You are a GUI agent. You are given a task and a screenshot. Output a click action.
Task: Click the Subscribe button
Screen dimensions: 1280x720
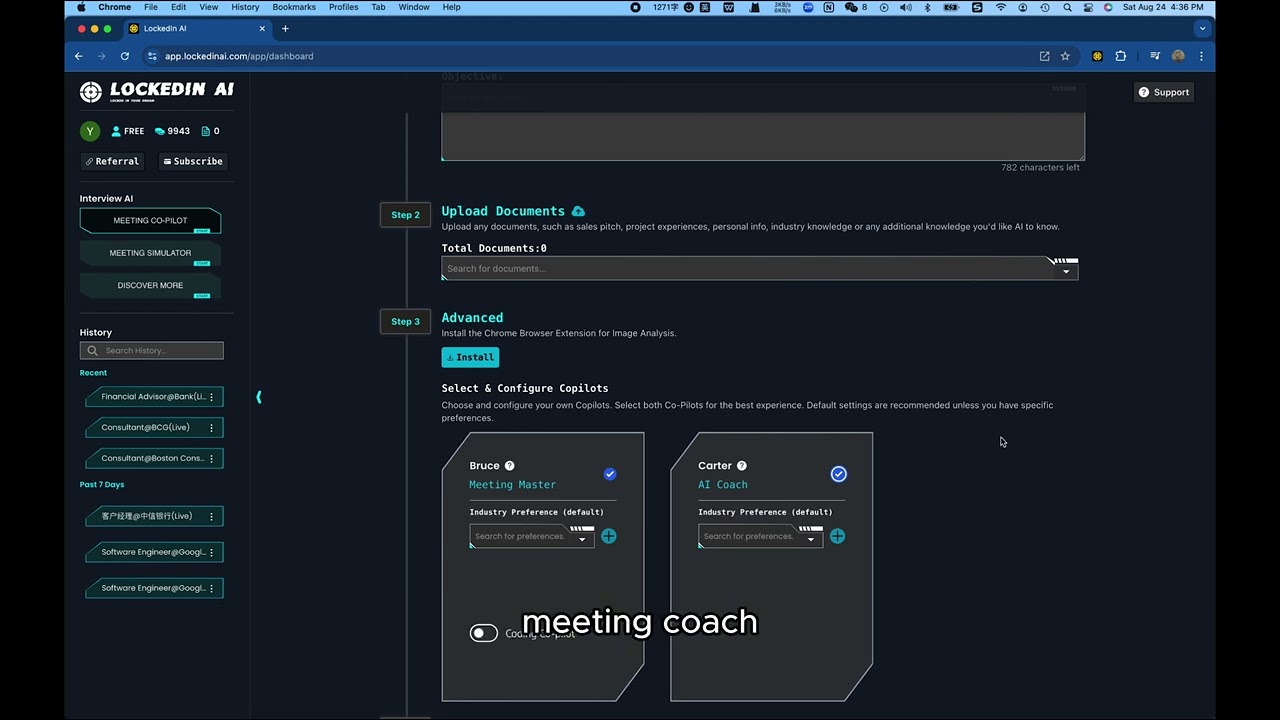tap(192, 161)
